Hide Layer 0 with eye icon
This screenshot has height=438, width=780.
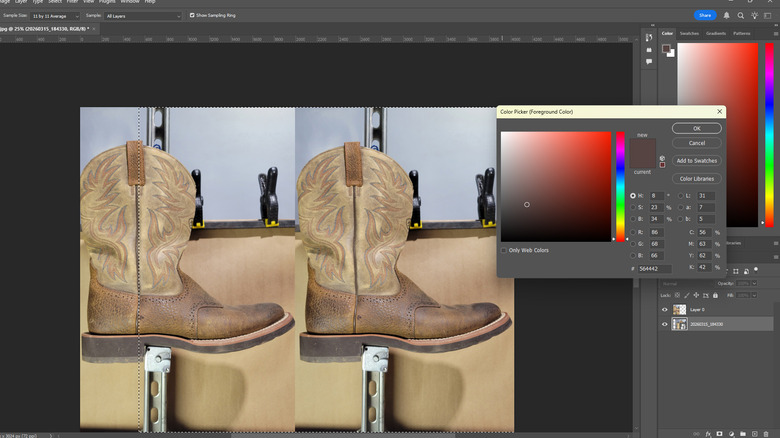[665, 310]
